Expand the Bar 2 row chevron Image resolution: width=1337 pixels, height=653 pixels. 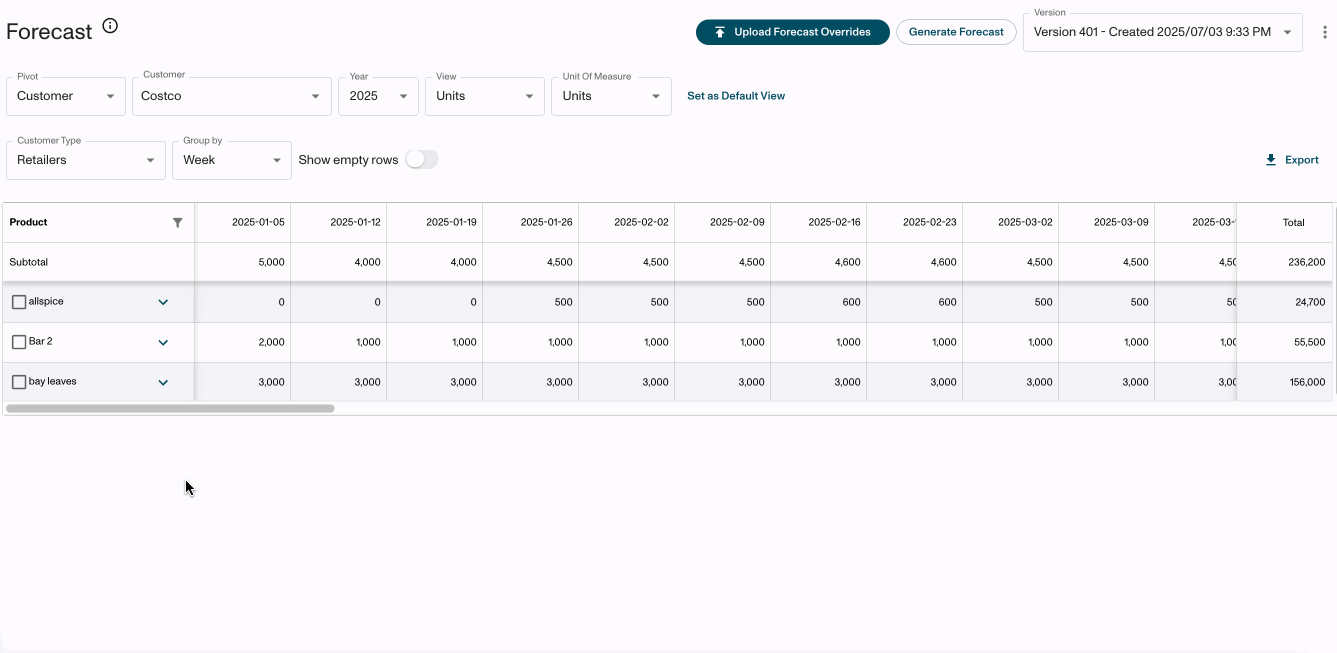[163, 342]
